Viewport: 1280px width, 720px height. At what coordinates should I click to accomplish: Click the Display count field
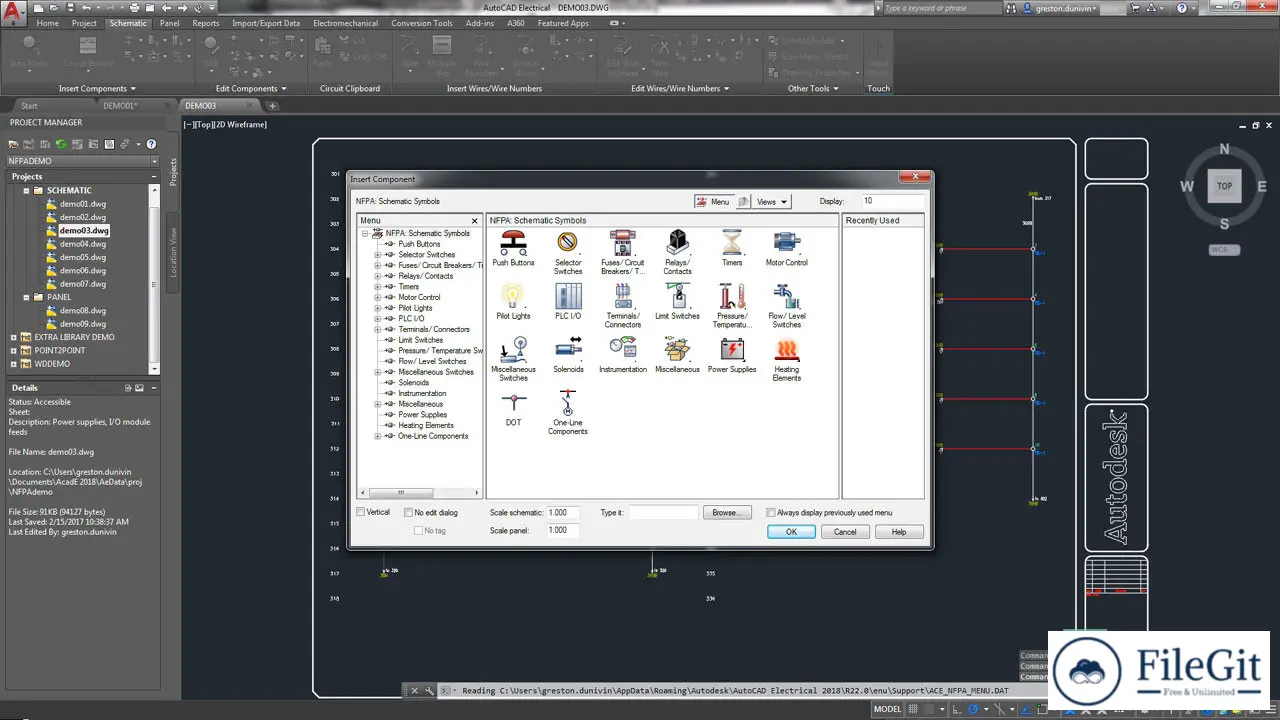click(892, 201)
